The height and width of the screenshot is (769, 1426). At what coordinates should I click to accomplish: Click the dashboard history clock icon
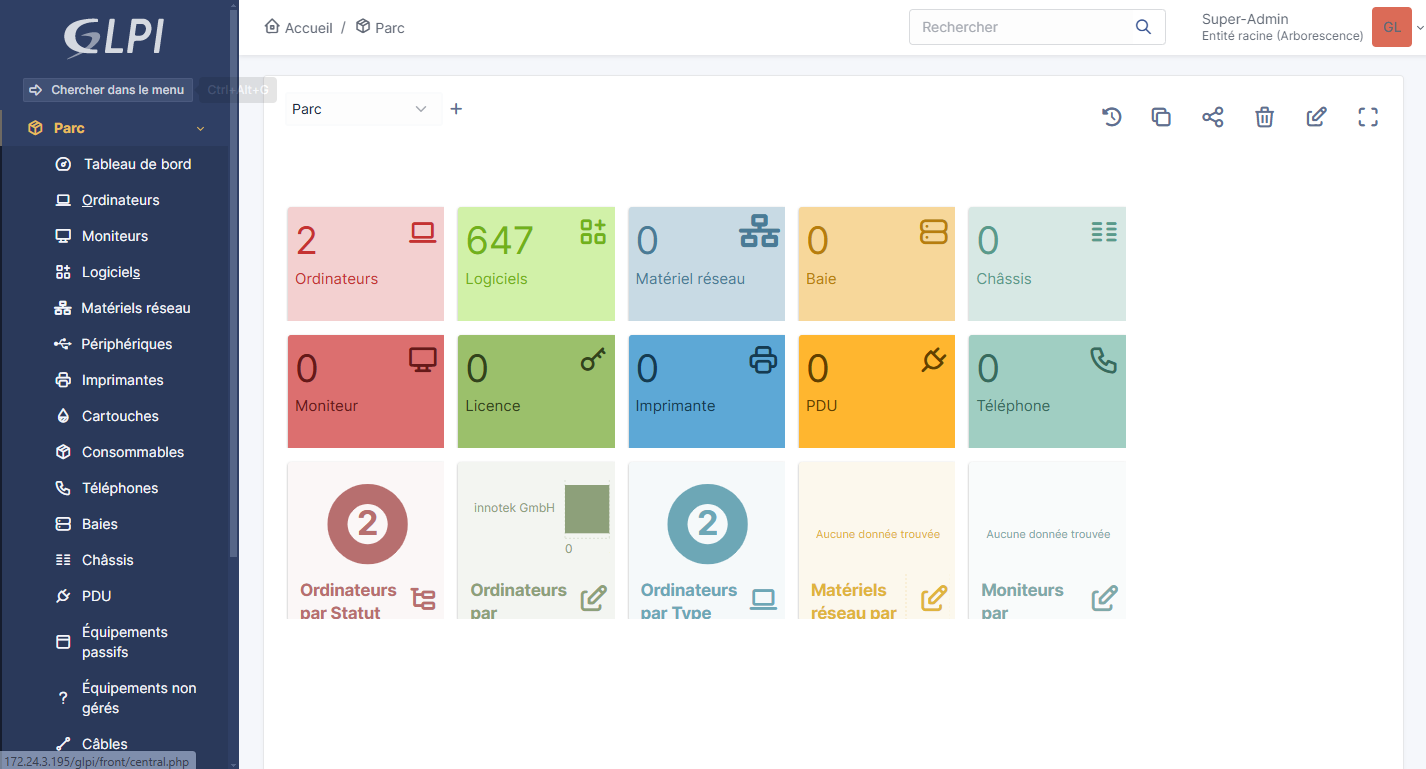pyautogui.click(x=1111, y=117)
